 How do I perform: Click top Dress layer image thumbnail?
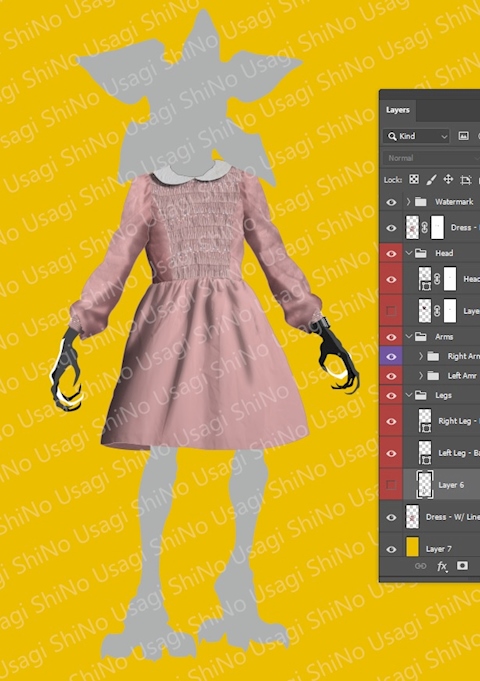pyautogui.click(x=412, y=228)
